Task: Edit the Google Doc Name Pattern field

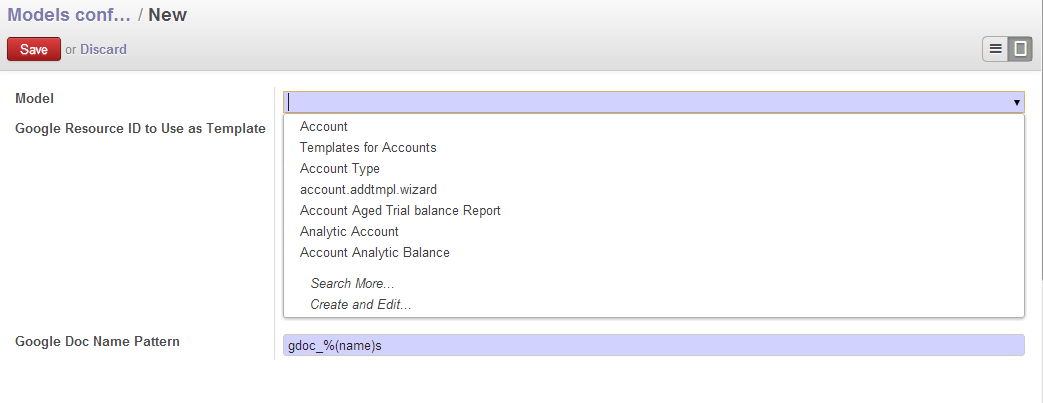Action: tap(654, 345)
